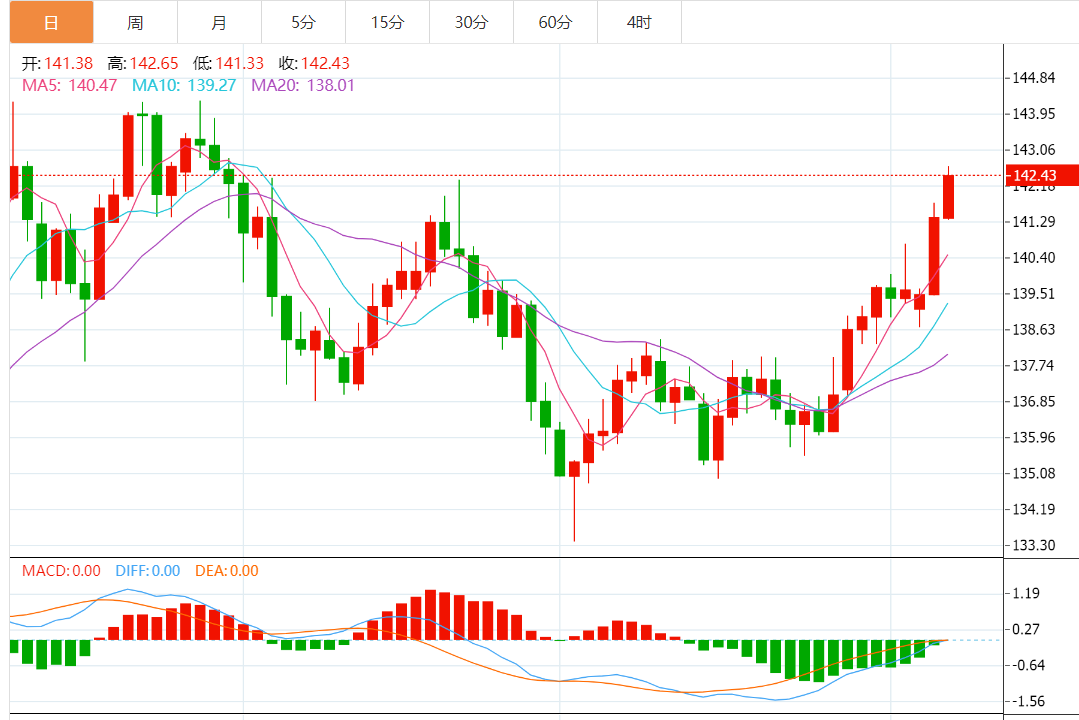
Task: Open the 15分 timeframe tab
Action: tap(387, 22)
